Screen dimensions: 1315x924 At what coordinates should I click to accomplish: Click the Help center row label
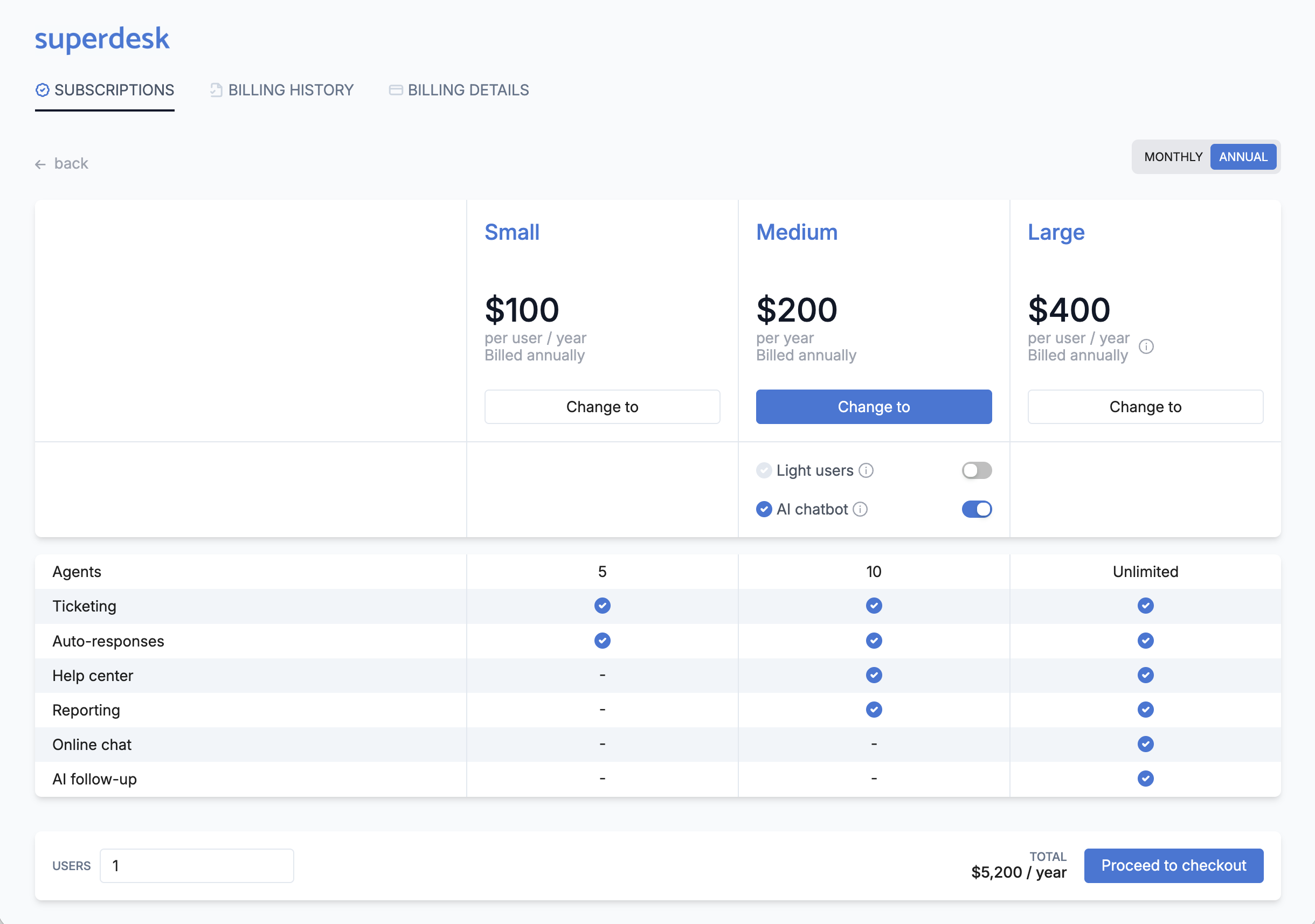click(93, 676)
